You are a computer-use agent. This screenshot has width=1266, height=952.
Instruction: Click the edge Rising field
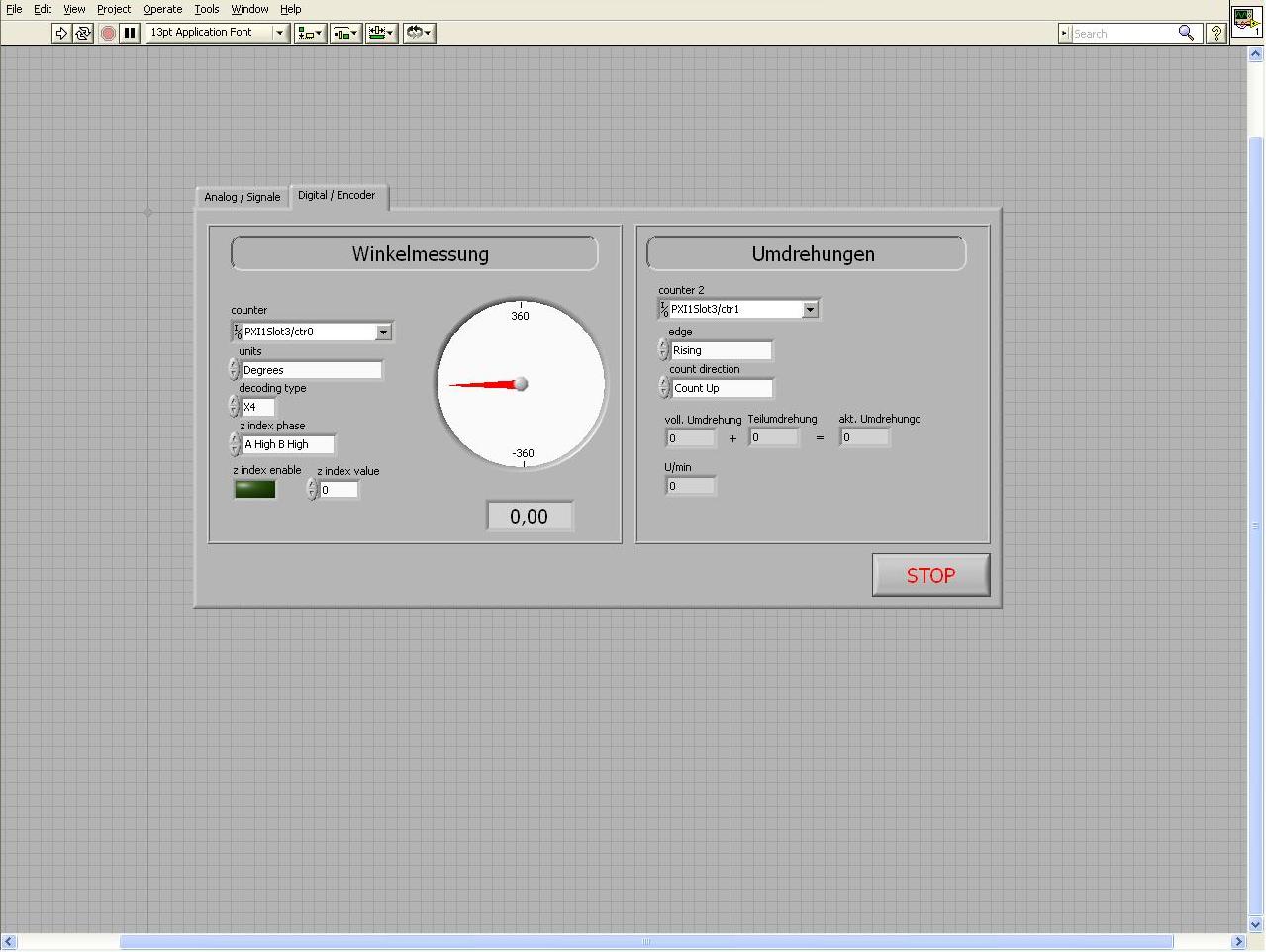[722, 350]
